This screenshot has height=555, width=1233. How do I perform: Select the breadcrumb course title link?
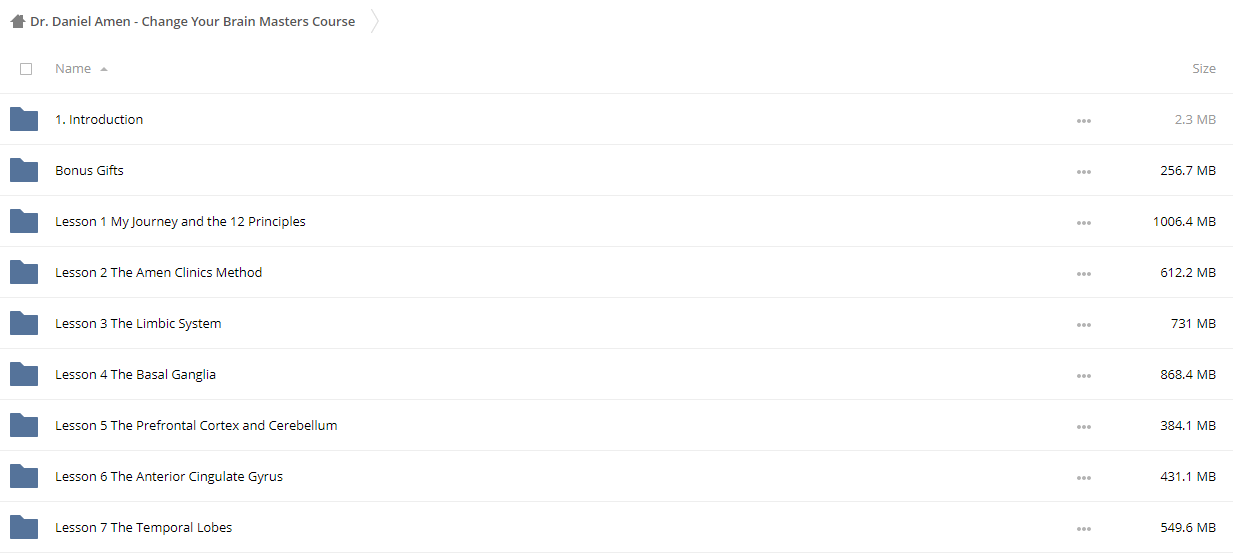[x=192, y=21]
